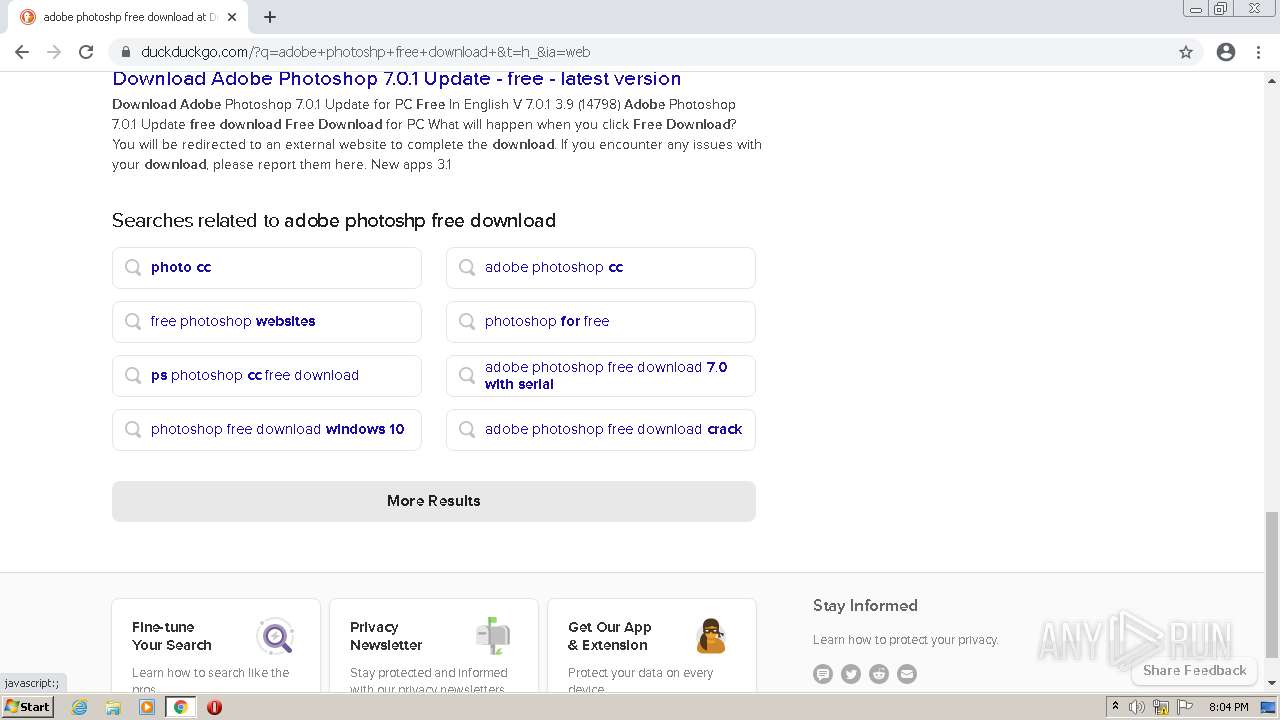This screenshot has height=720, width=1280.
Task: Click magnifier icon beside adobe photoshop cc
Action: click(467, 267)
